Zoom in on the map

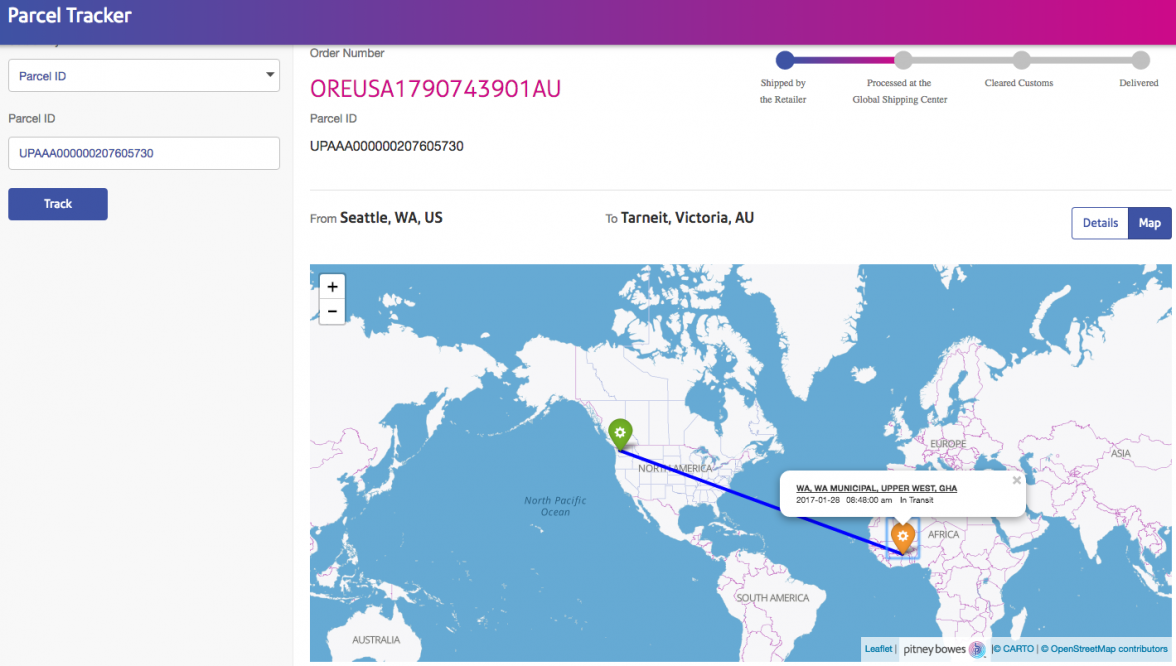point(332,286)
